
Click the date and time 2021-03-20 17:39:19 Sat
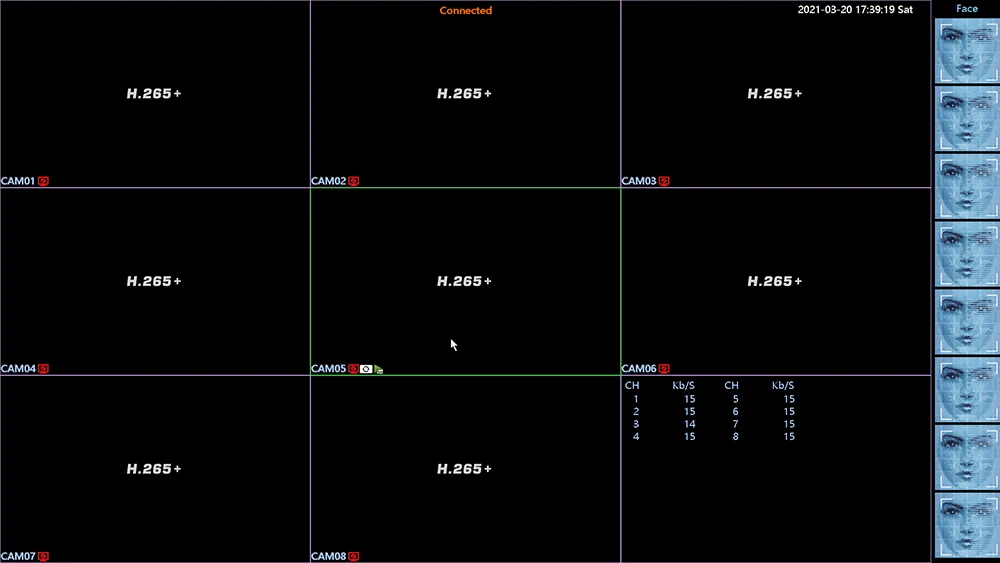[855, 10]
